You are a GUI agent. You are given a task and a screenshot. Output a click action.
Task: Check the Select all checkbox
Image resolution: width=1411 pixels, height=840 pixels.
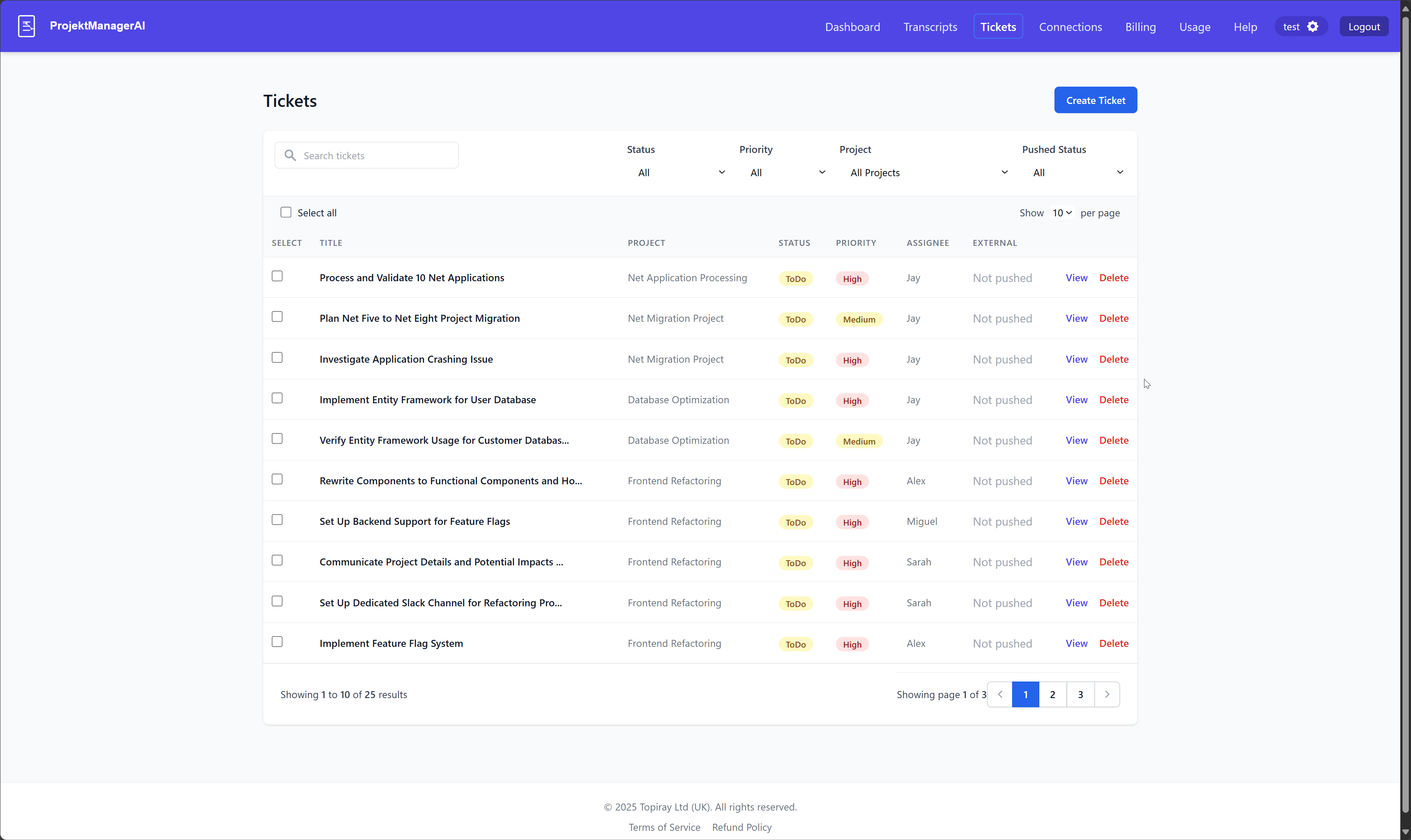(286, 213)
